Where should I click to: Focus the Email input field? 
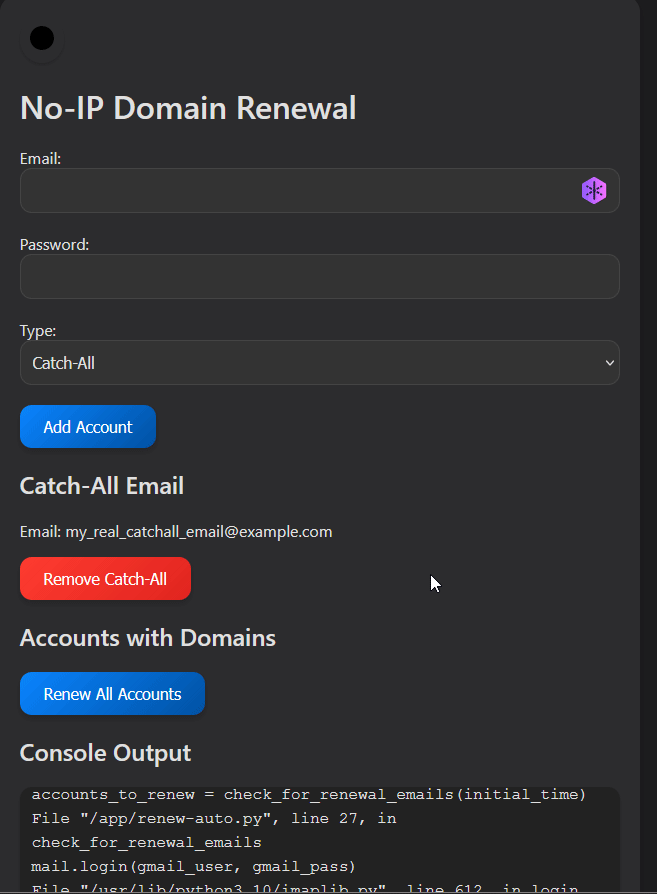[x=319, y=190]
